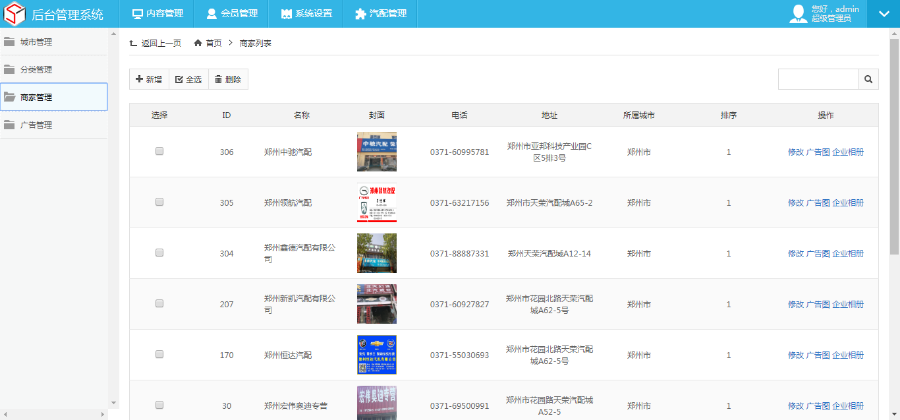Click the 新增 plus add button
The height and width of the screenshot is (420, 900).
(x=149, y=79)
